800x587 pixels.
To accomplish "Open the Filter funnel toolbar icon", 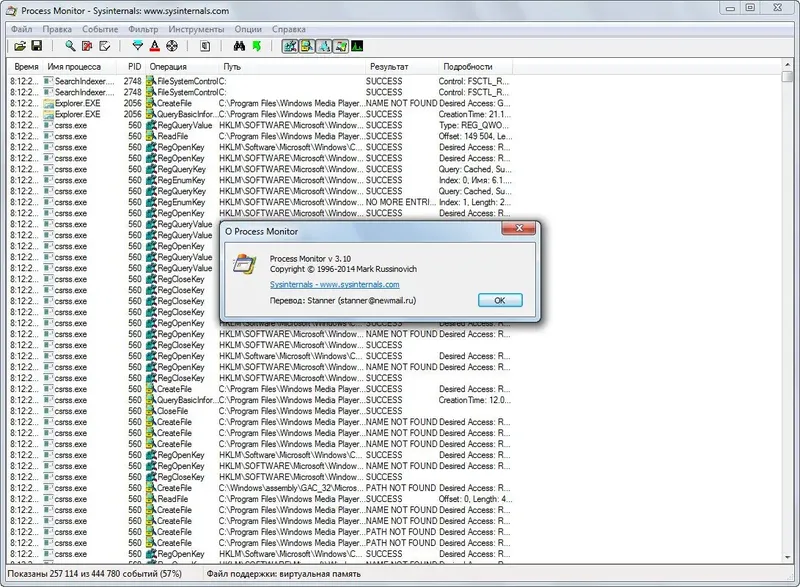I will click(138, 46).
